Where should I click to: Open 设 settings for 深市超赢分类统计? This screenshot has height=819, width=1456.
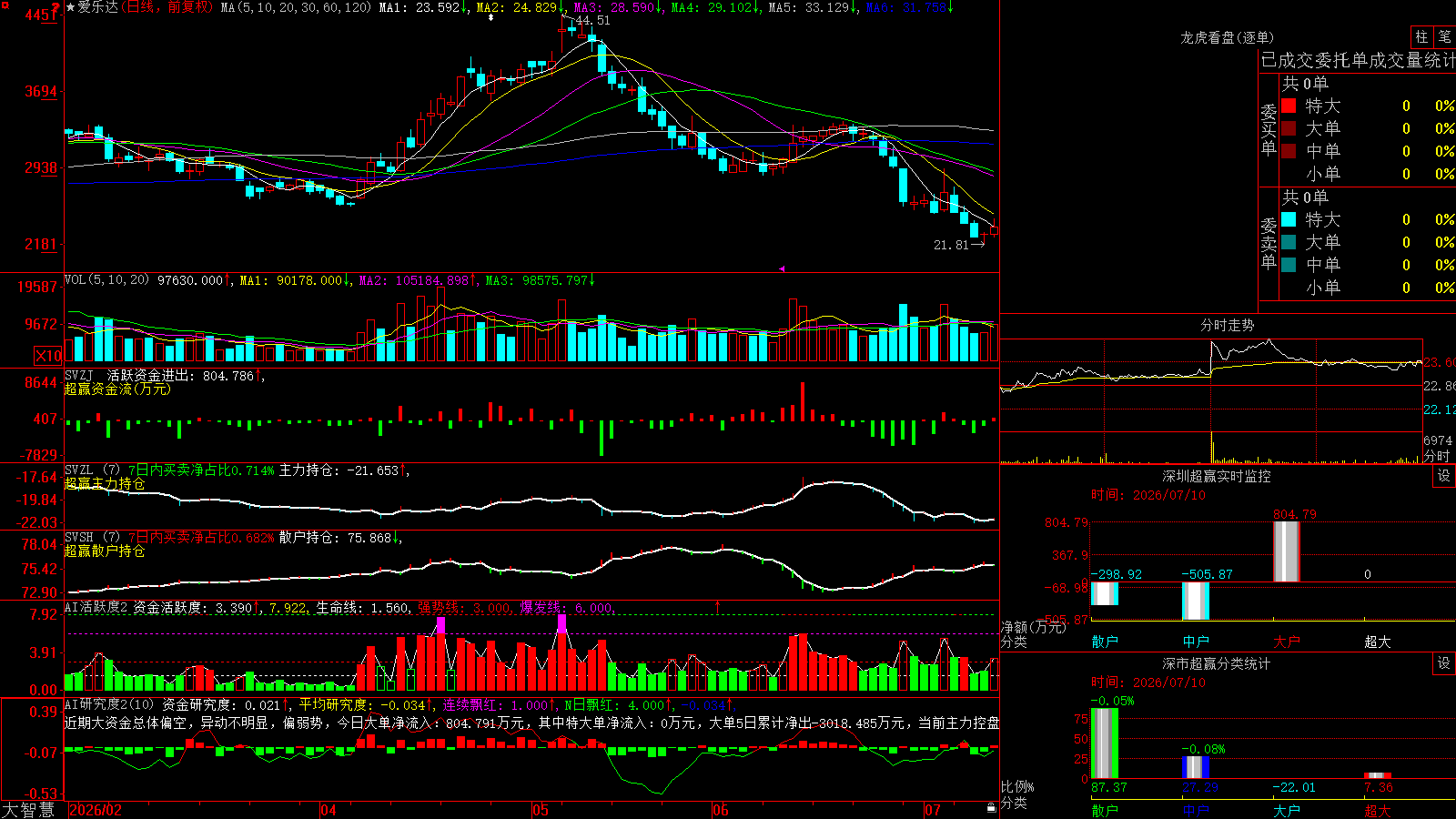pyautogui.click(x=1444, y=663)
